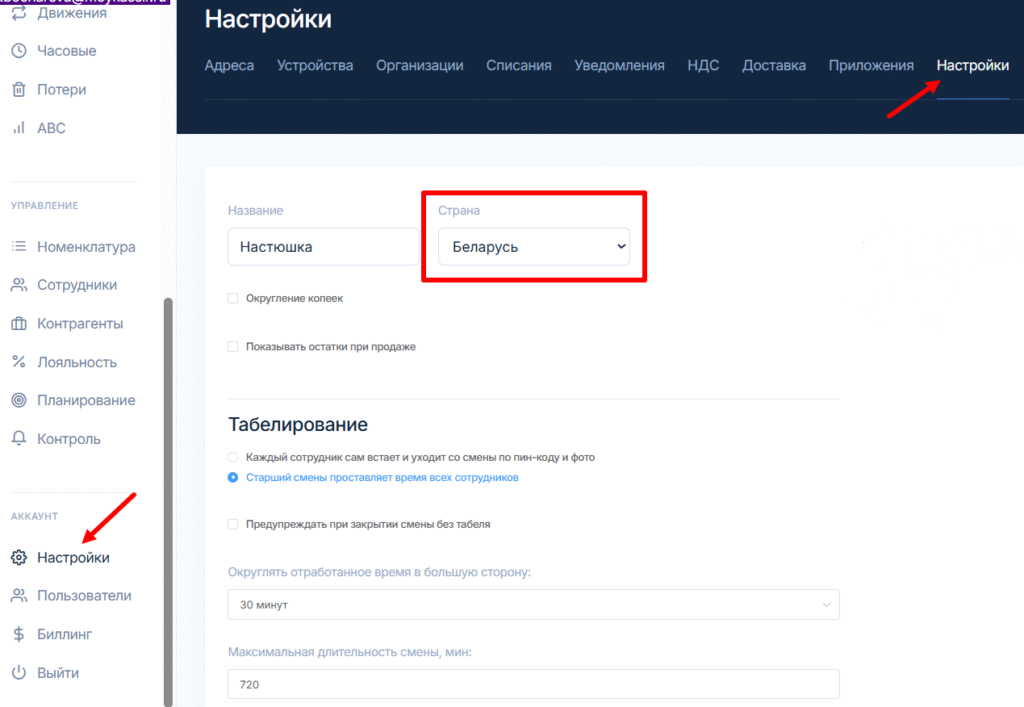Click the clock icon next to Часовые
This screenshot has width=1024, height=707.
click(x=19, y=51)
